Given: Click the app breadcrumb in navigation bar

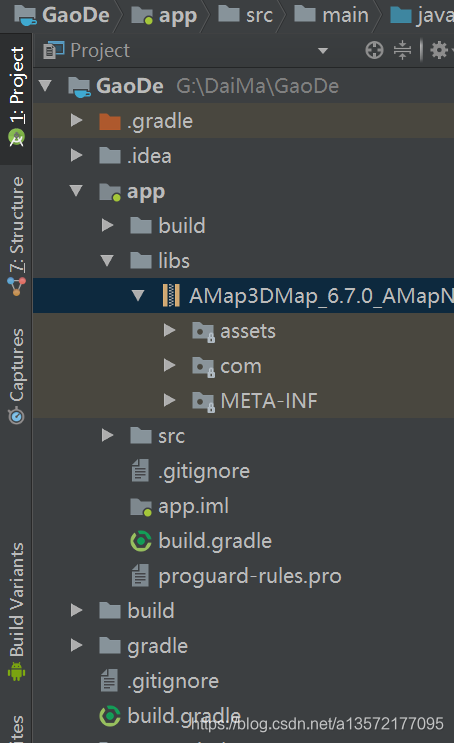Looking at the screenshot, I should (163, 16).
